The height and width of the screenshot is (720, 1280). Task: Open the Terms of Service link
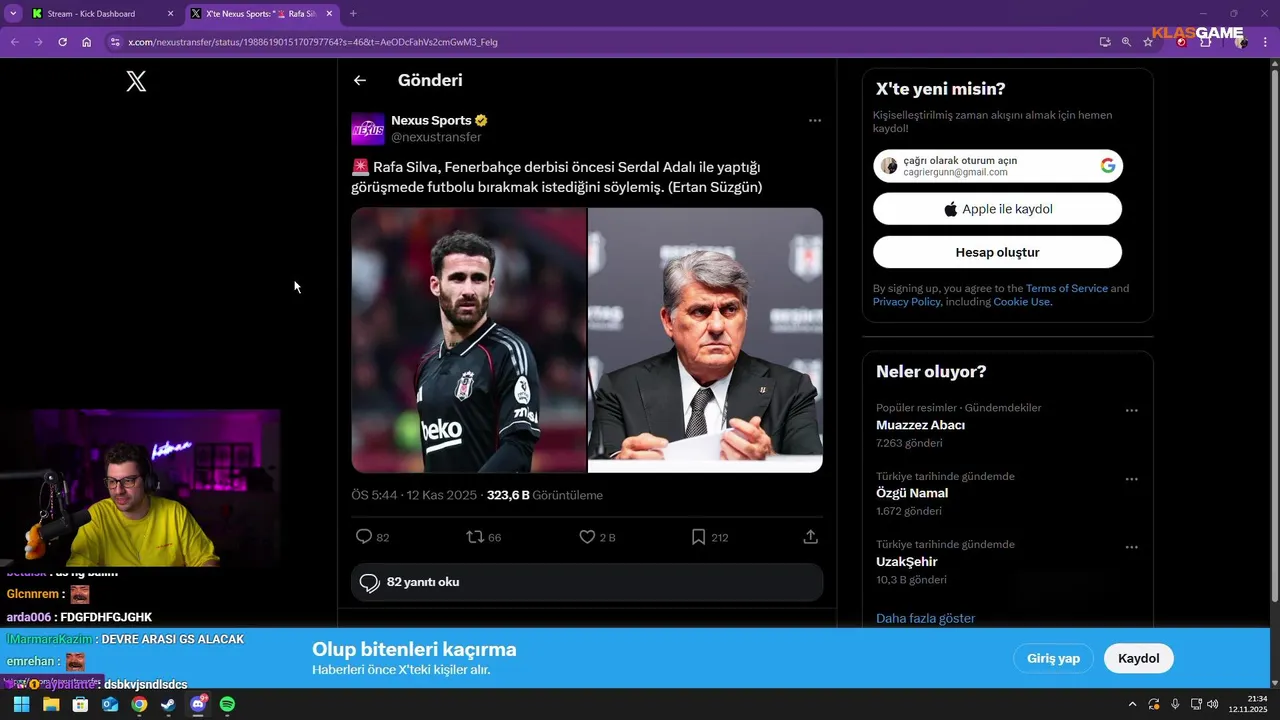pyautogui.click(x=1066, y=288)
